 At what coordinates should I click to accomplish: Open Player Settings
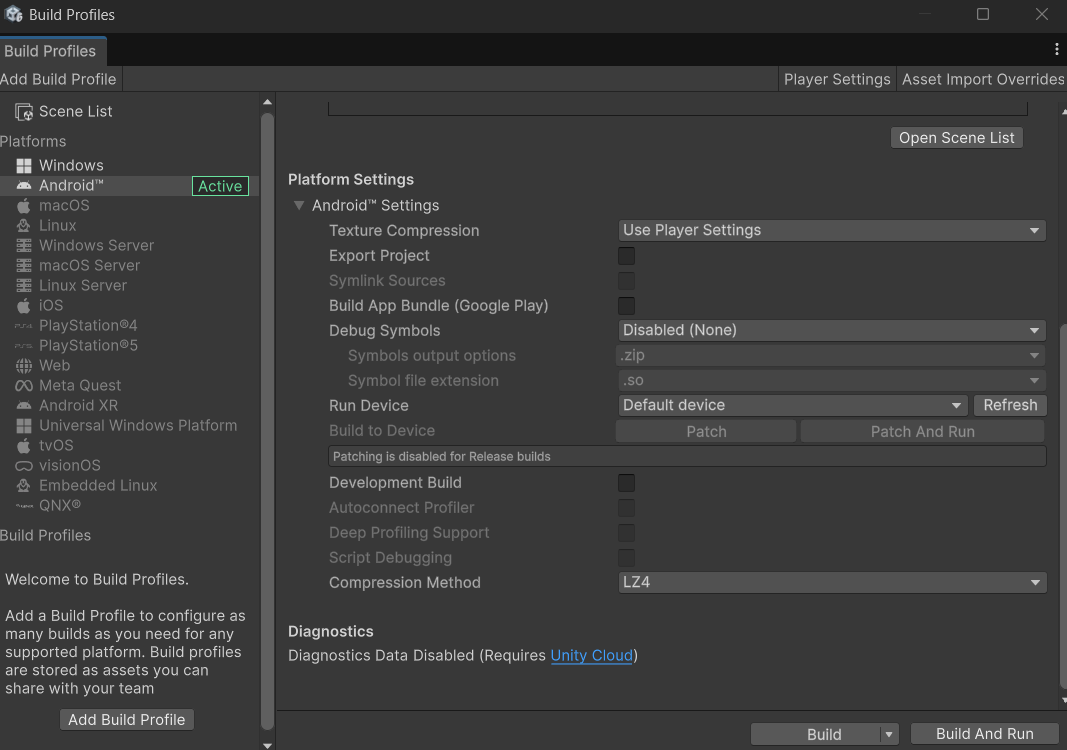837,79
